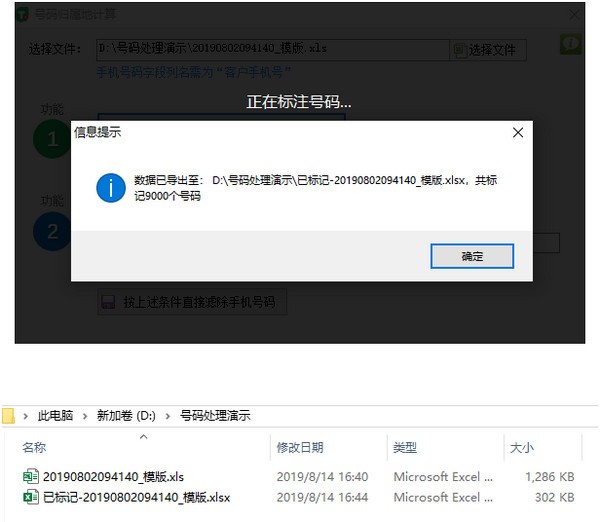This screenshot has width=600, height=522.
Task: Click the green icon at top right
Action: [x=570, y=46]
